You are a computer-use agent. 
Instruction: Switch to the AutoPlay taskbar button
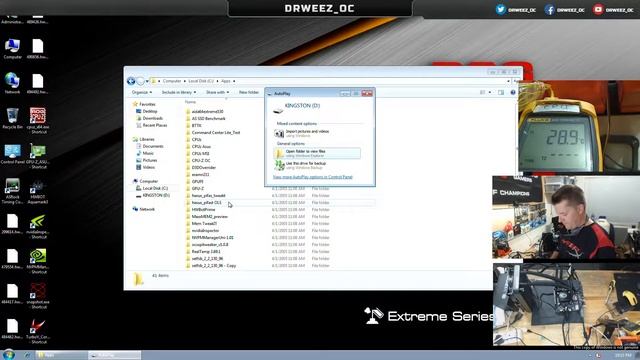[115, 355]
